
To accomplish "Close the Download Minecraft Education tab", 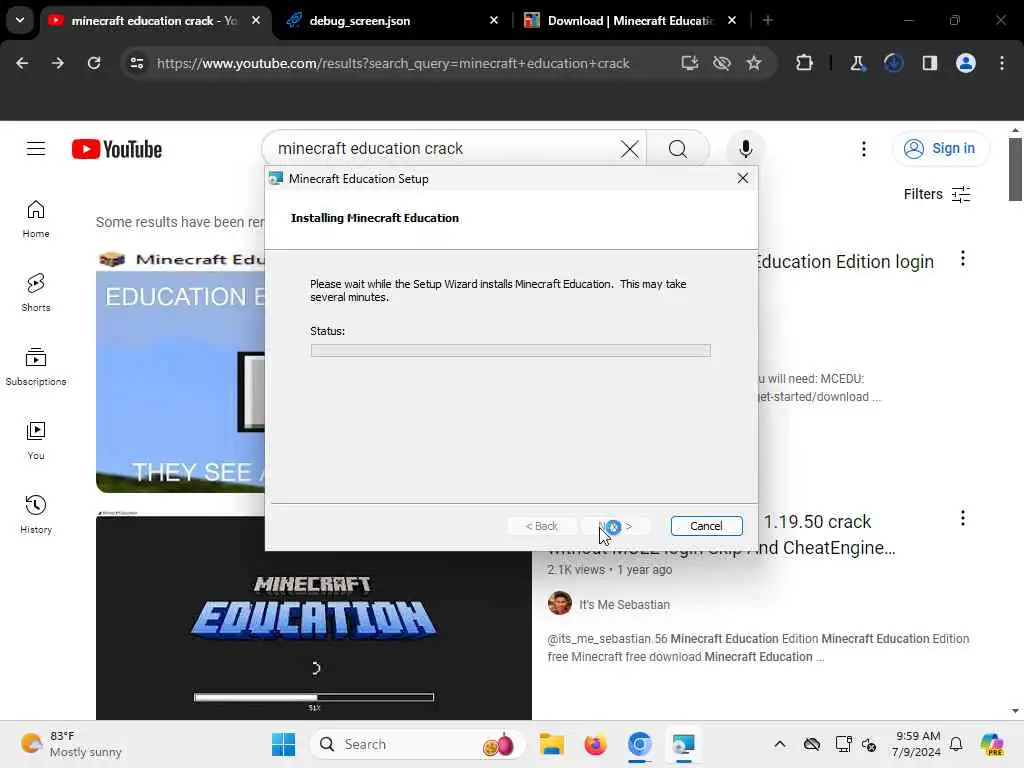I will (732, 20).
